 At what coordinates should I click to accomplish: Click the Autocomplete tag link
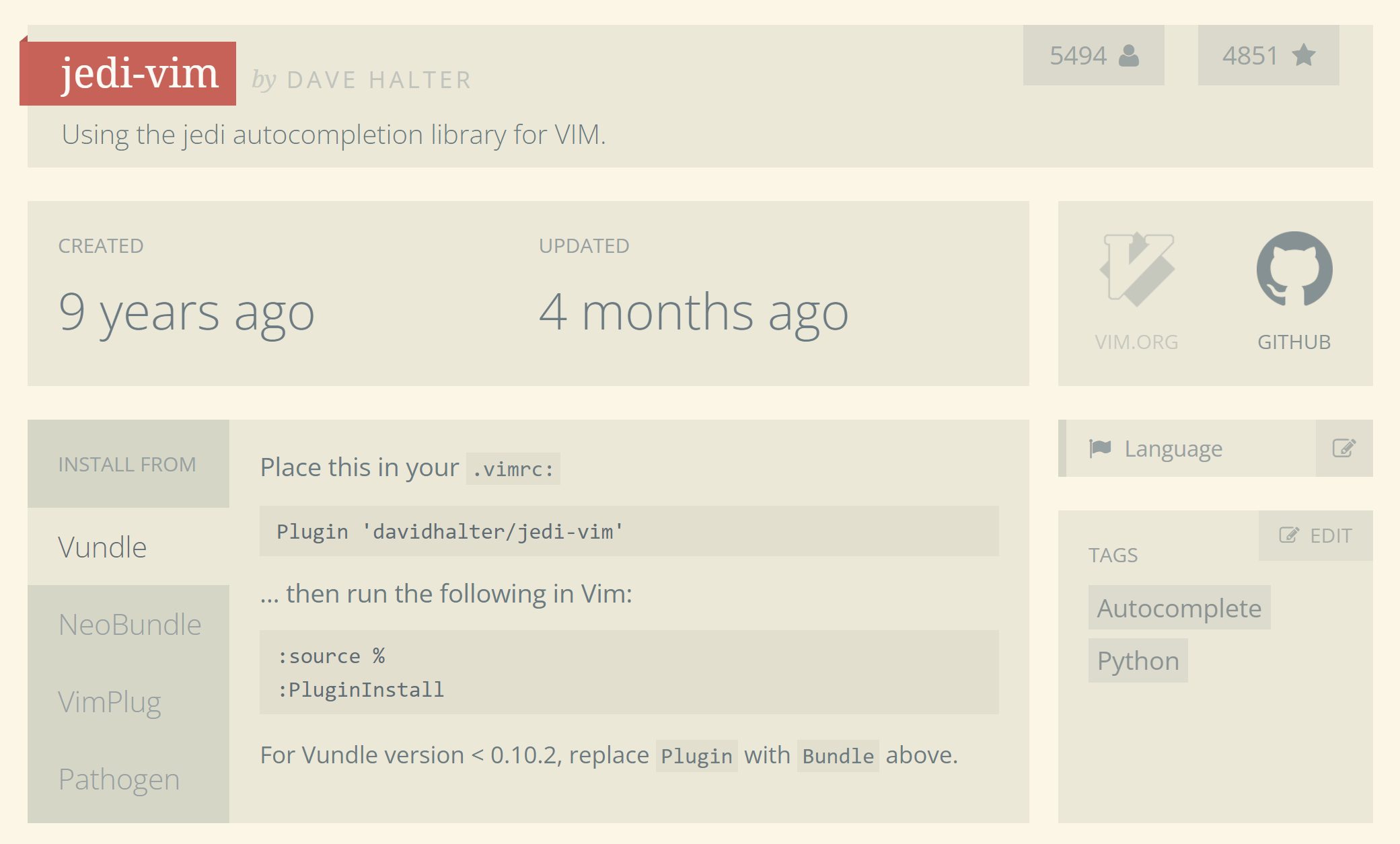[x=1179, y=607]
